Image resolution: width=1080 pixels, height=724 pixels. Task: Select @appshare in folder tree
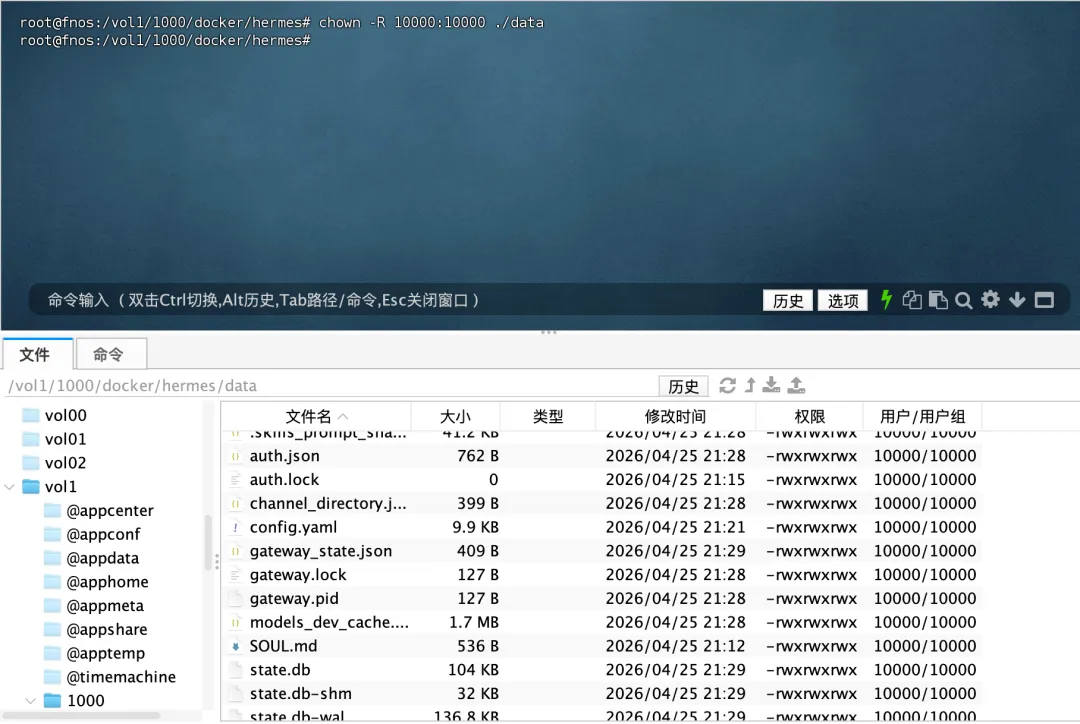pyautogui.click(x=107, y=630)
